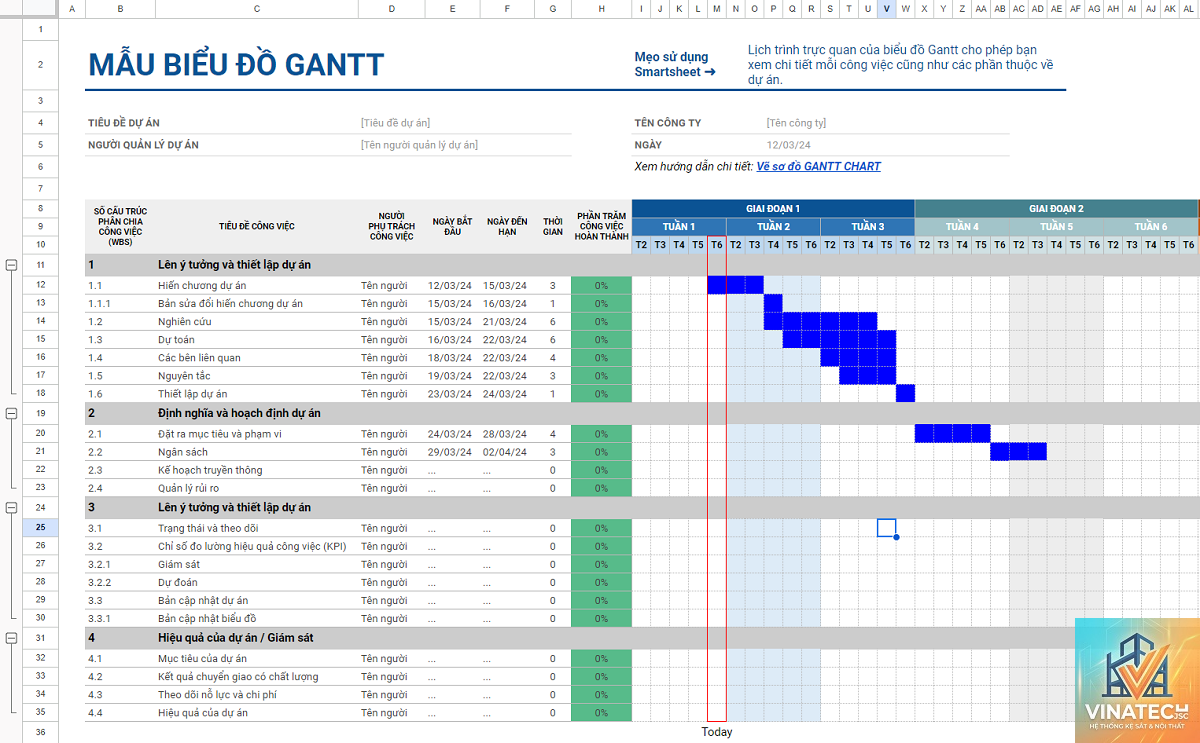Image resolution: width=1200 pixels, height=743 pixels.
Task: Select the Thiết lập dự án cell in row 18
Action: click(x=257, y=393)
